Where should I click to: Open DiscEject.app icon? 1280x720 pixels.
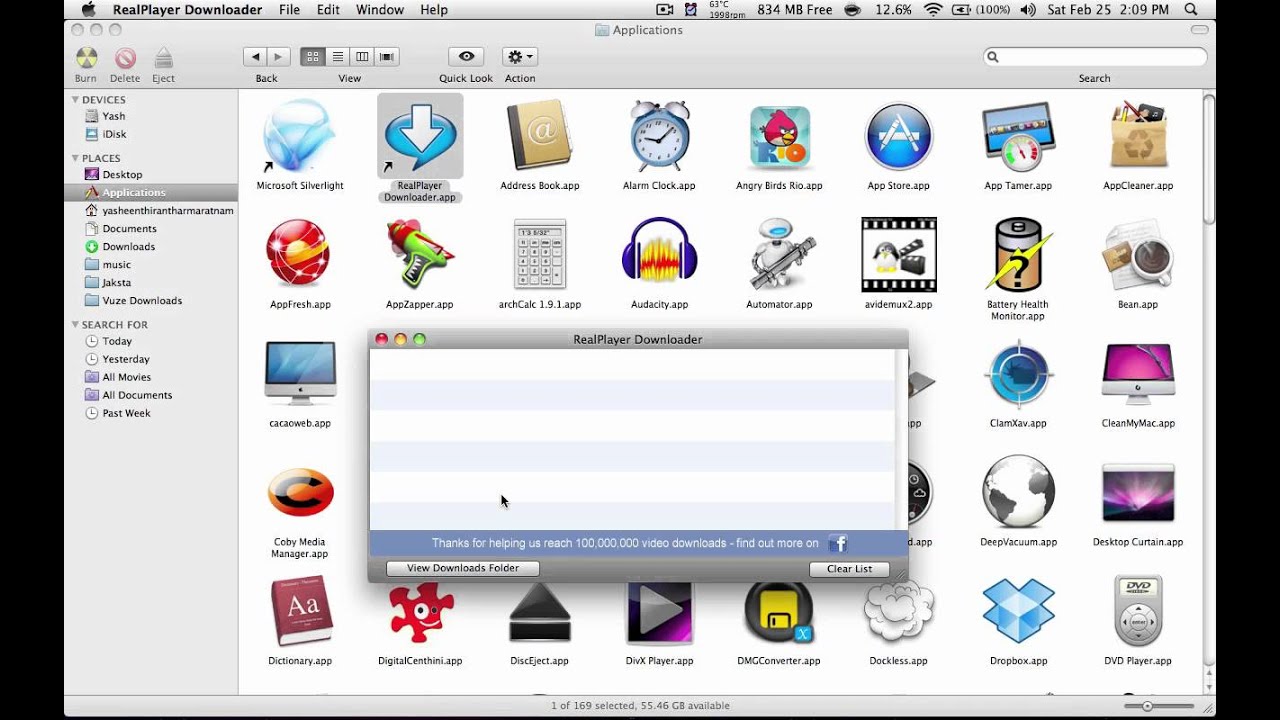coord(539,612)
